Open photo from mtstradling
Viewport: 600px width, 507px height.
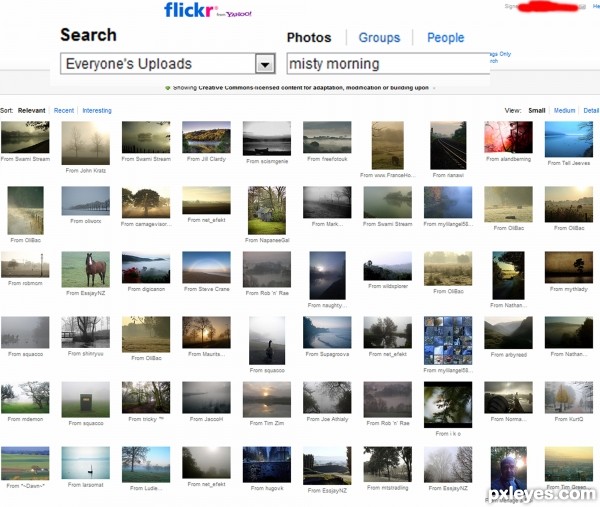click(x=388, y=464)
